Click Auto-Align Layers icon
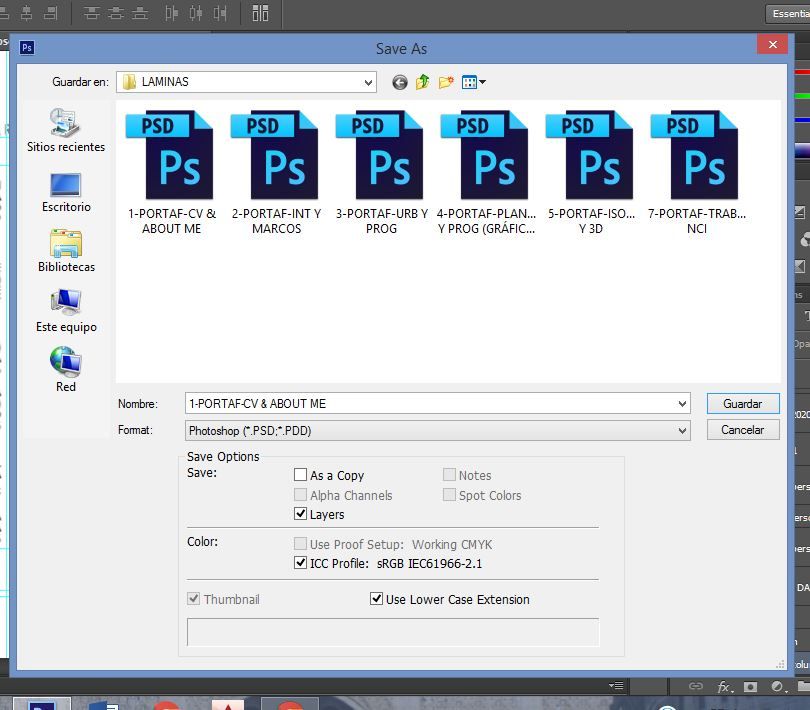Viewport: 810px width, 710px height. tap(260, 13)
